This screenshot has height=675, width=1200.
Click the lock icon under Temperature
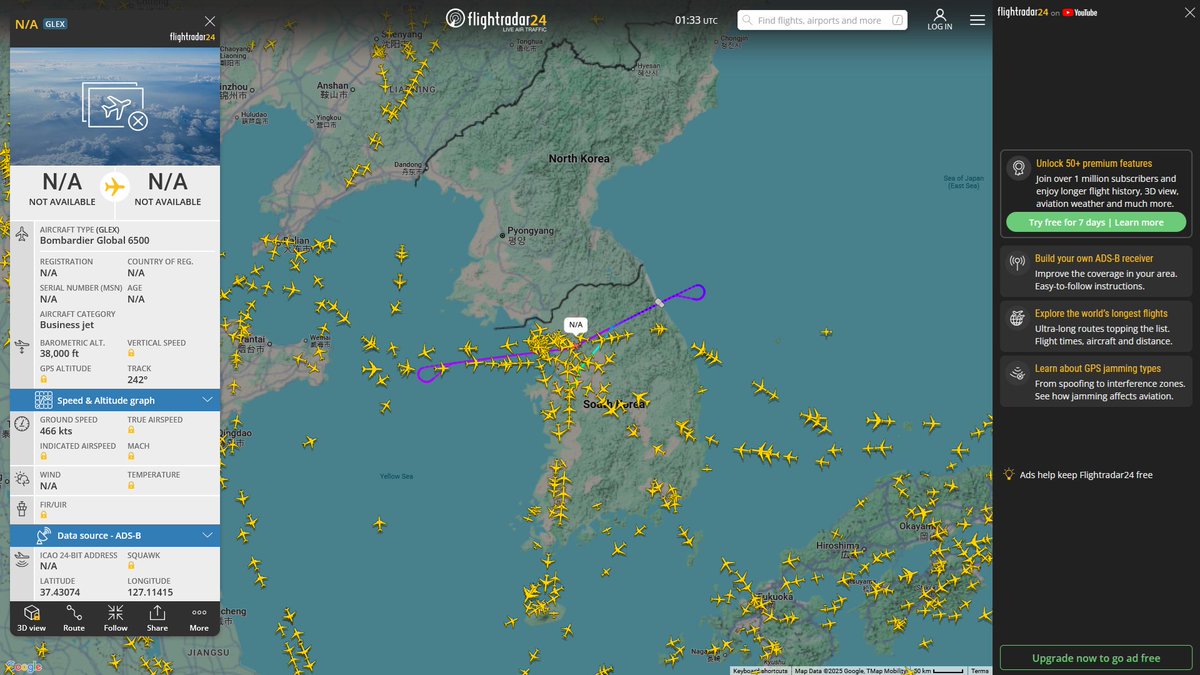pos(131,486)
